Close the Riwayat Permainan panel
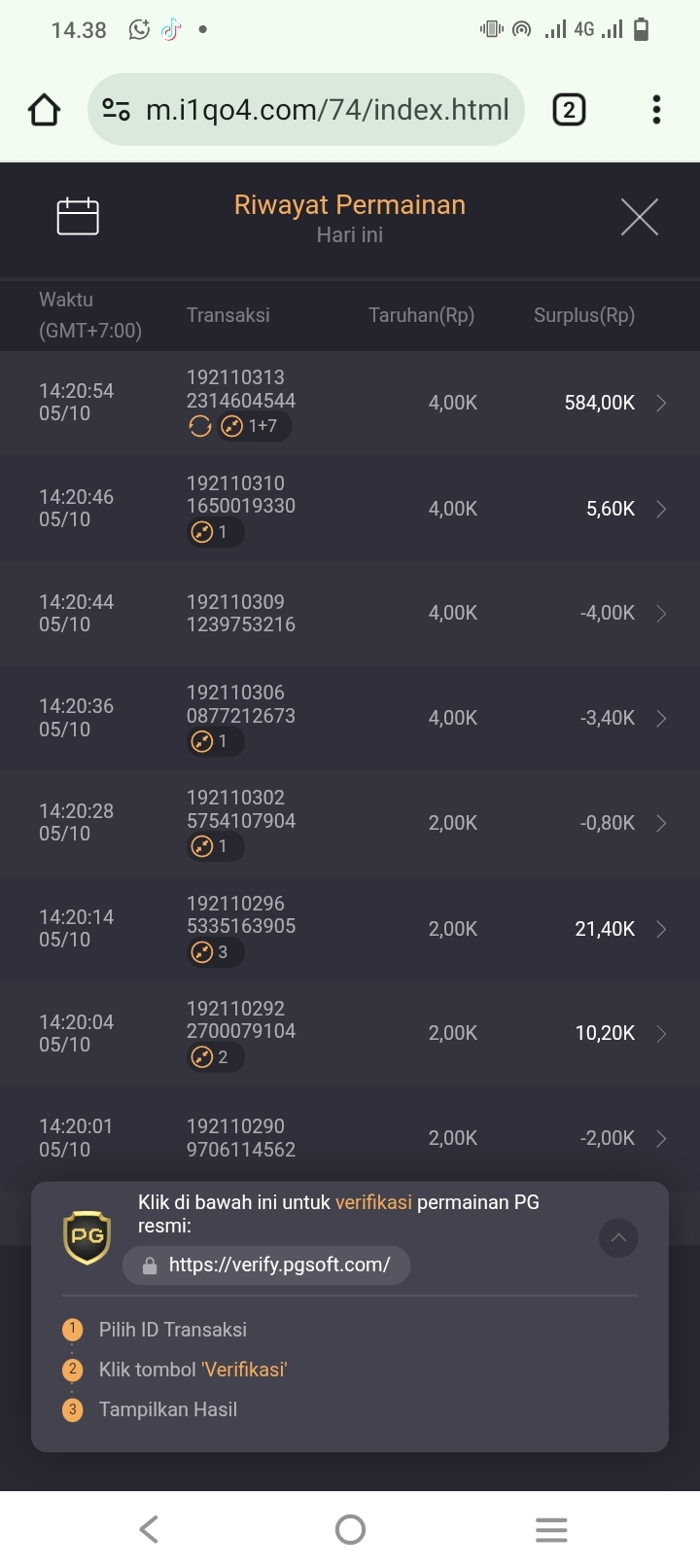The image size is (700, 1568). (639, 217)
